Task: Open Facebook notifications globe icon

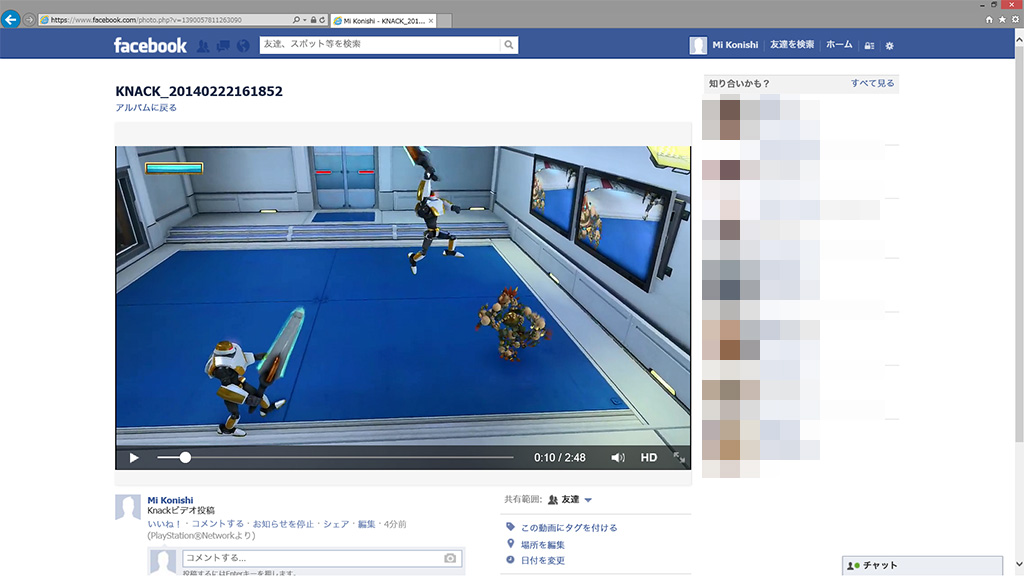Action: coord(243,46)
